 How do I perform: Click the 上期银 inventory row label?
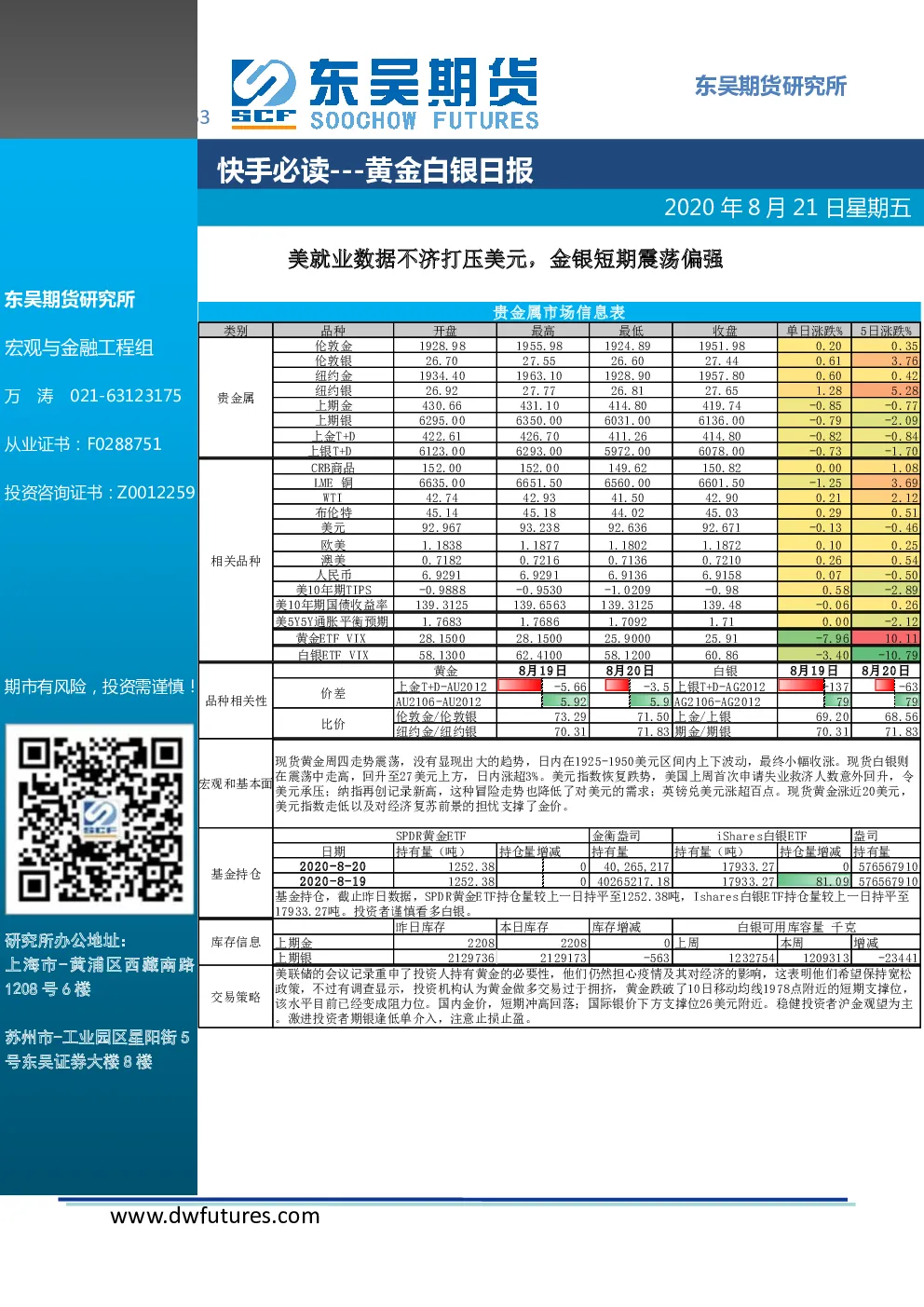point(293,958)
